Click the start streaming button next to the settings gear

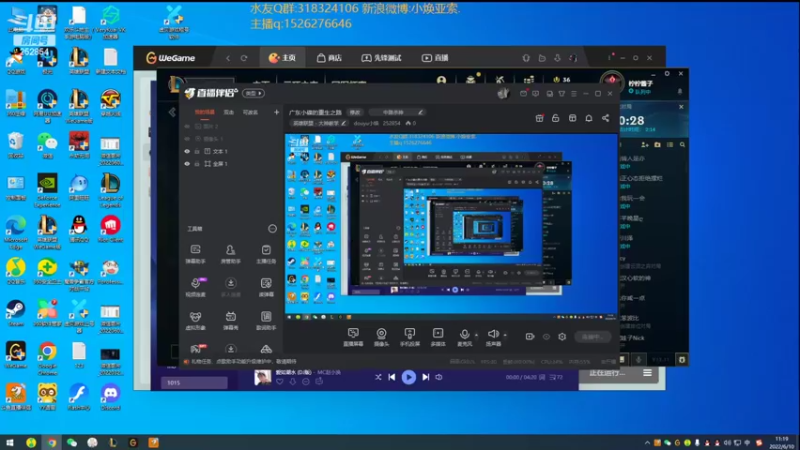[592, 337]
